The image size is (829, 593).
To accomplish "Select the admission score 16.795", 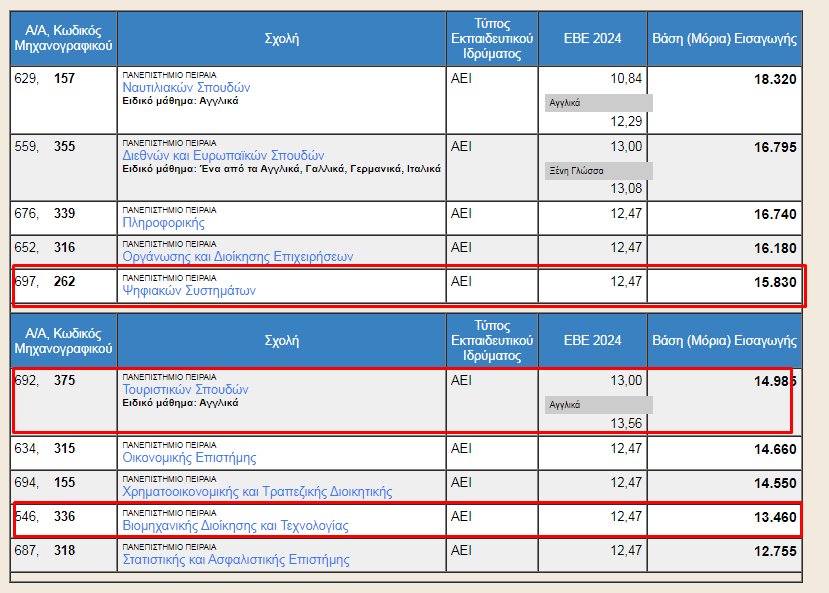I will pyautogui.click(x=775, y=147).
